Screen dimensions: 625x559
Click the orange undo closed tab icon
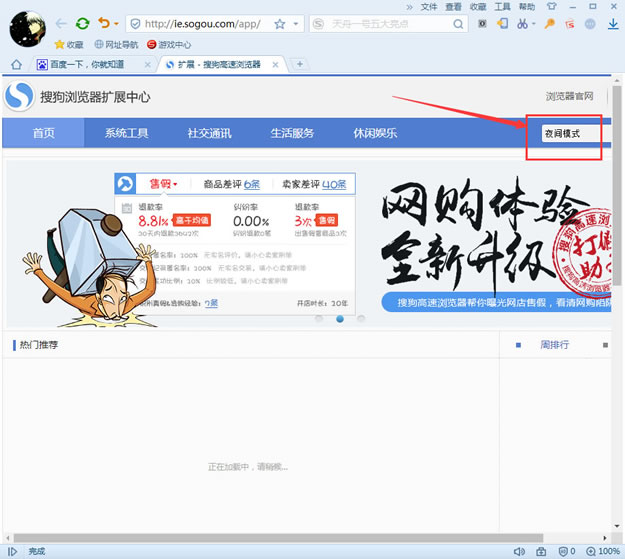pos(104,23)
